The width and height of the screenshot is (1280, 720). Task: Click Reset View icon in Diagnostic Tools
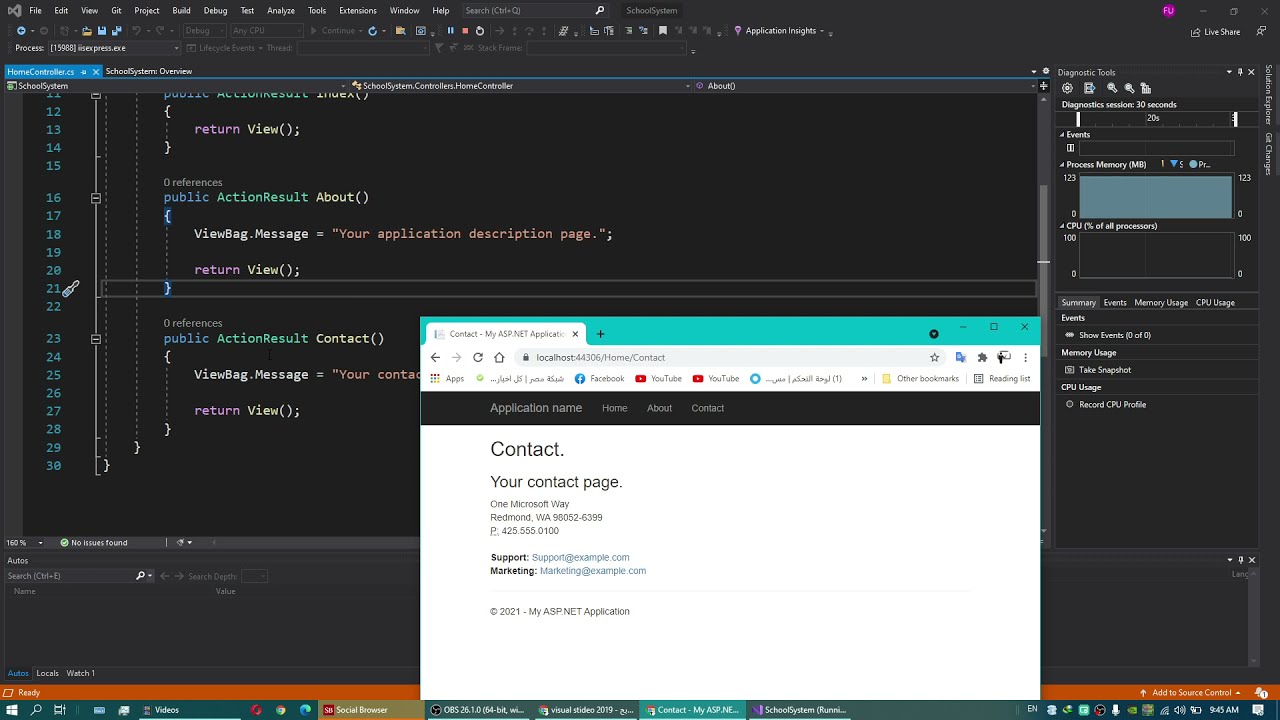click(1146, 88)
